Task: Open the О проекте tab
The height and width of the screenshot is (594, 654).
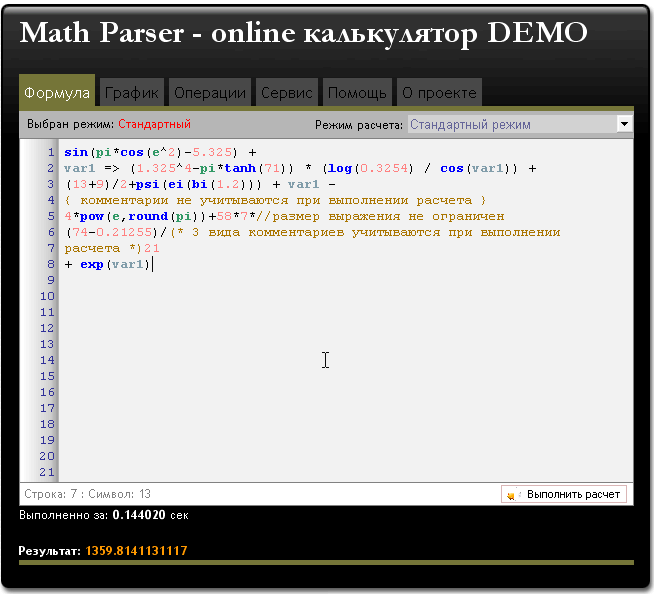Action: 439,93
